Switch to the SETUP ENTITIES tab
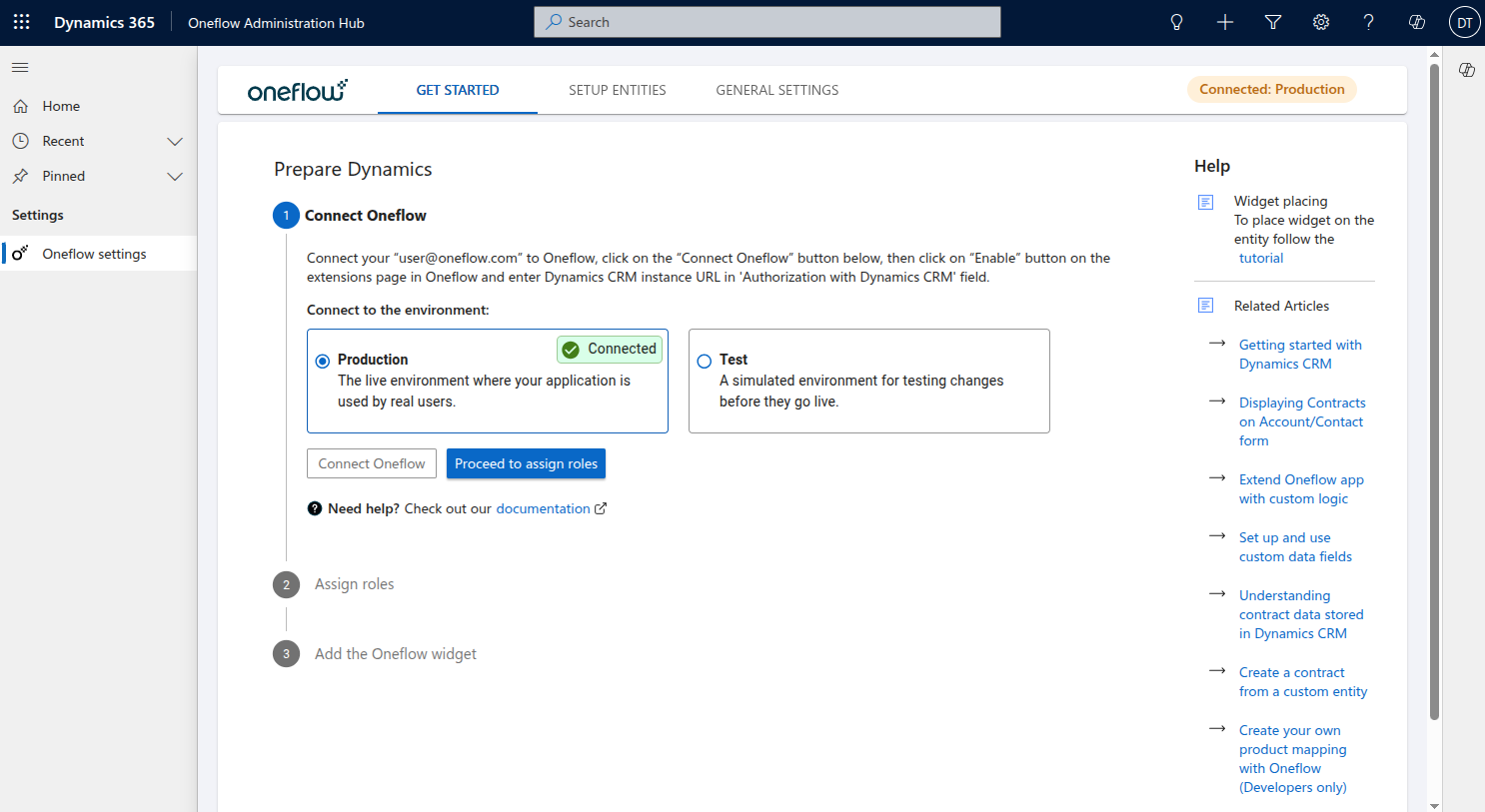This screenshot has height=812, width=1485. (x=618, y=90)
